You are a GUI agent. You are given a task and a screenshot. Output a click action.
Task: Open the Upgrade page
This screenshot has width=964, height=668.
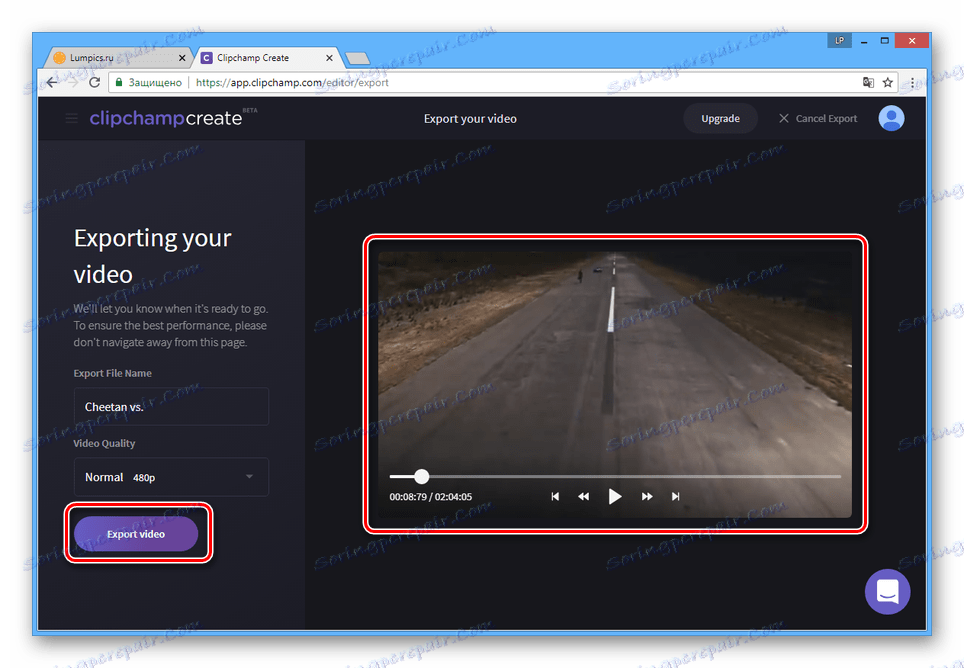tap(721, 118)
